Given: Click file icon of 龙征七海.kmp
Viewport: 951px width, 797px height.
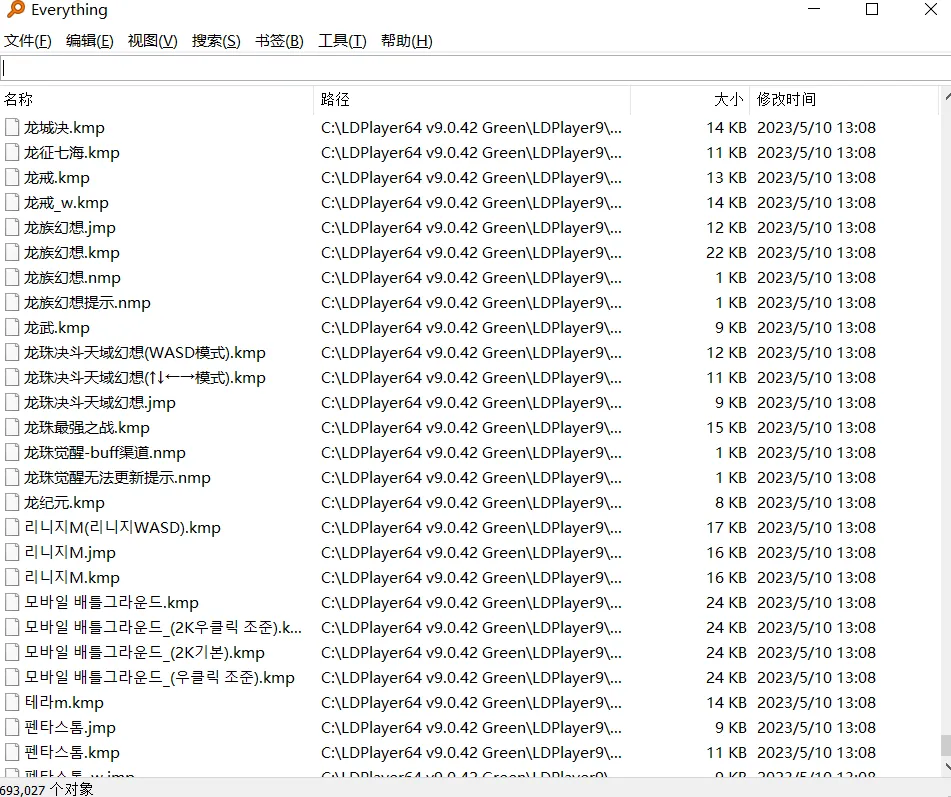Looking at the screenshot, I should 12,152.
